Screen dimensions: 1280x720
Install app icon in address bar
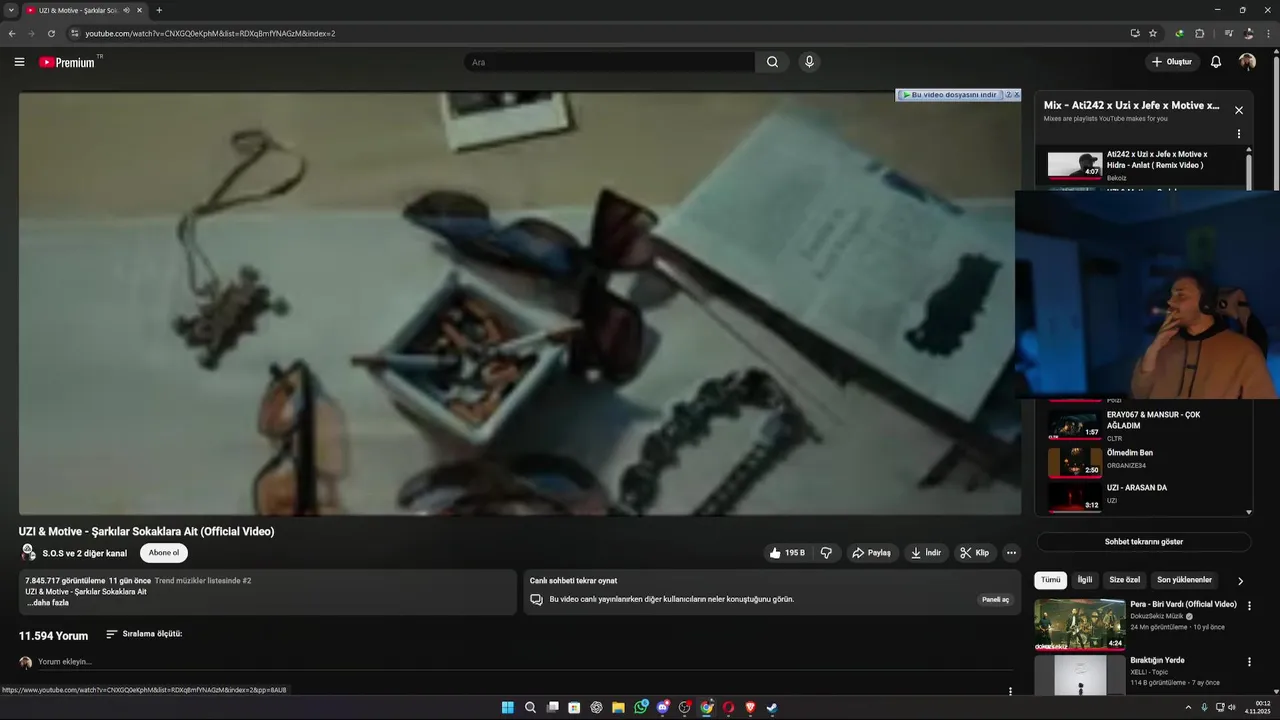(1135, 33)
